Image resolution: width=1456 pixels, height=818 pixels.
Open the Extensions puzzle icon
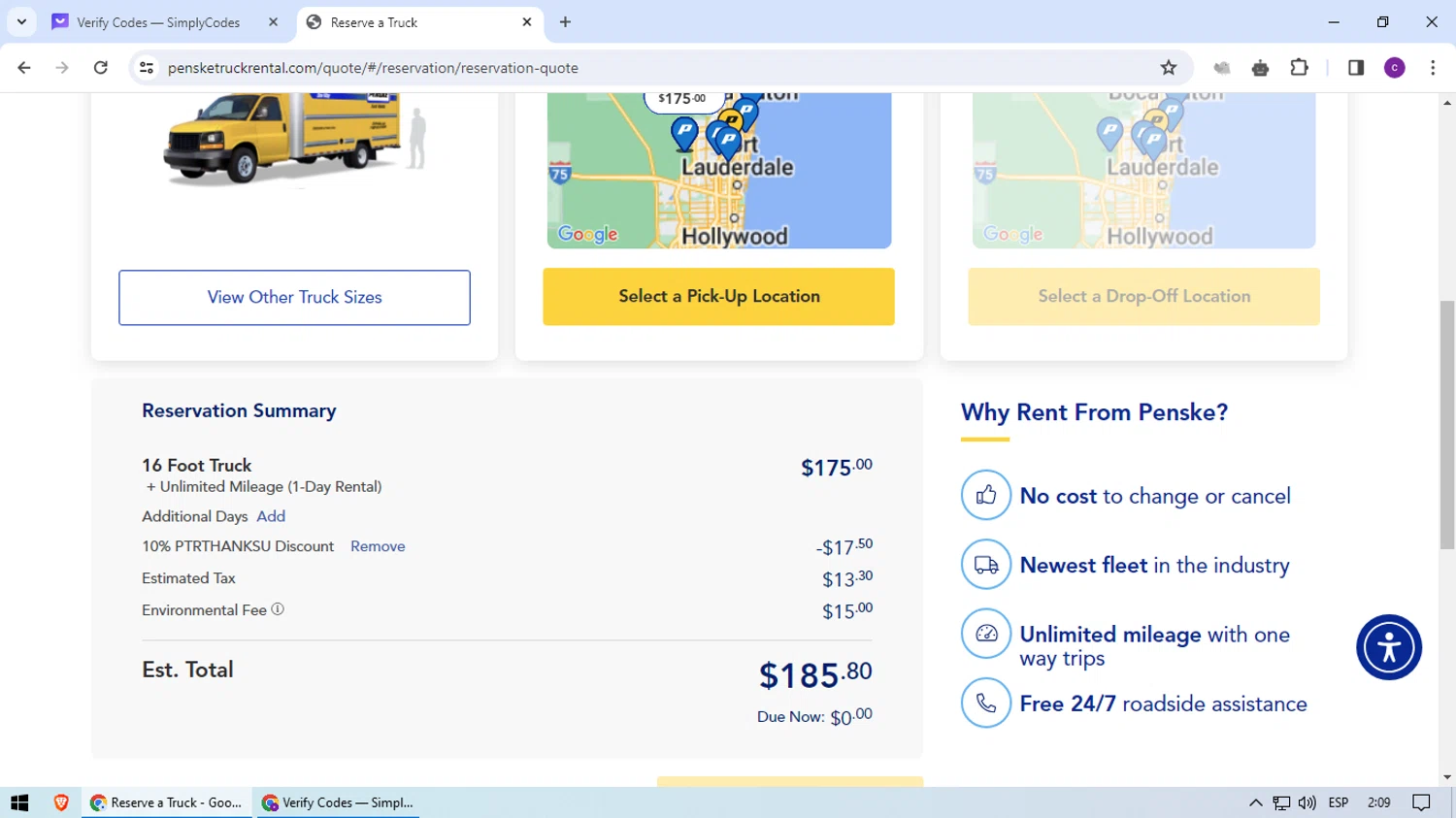[x=1299, y=68]
